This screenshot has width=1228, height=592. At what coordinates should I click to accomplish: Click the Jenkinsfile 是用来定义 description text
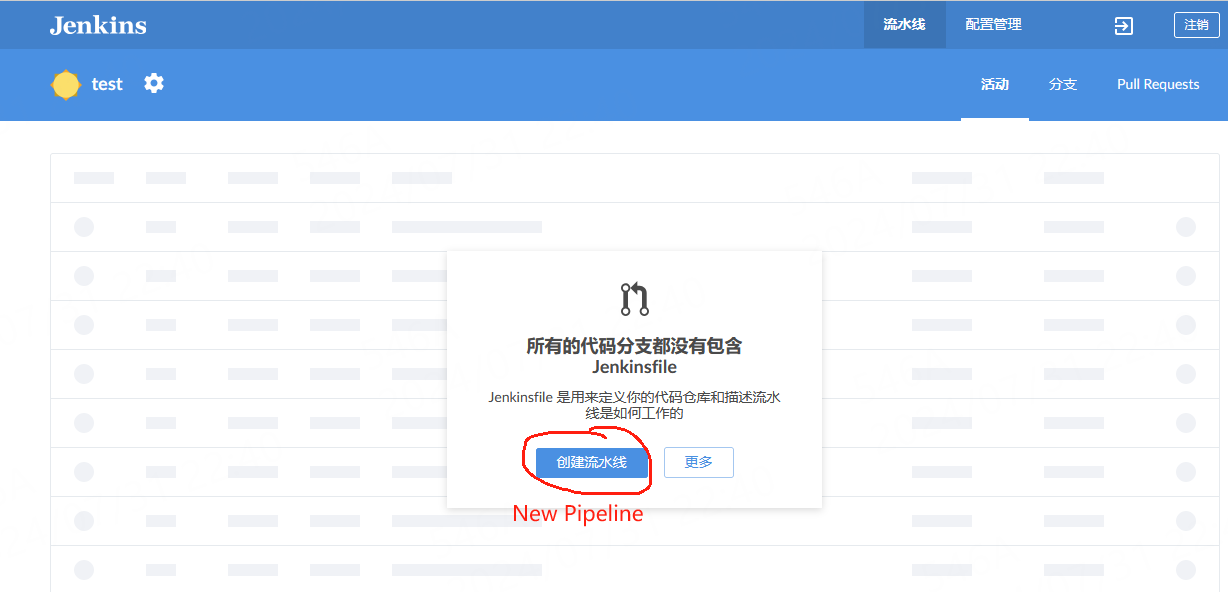634,405
